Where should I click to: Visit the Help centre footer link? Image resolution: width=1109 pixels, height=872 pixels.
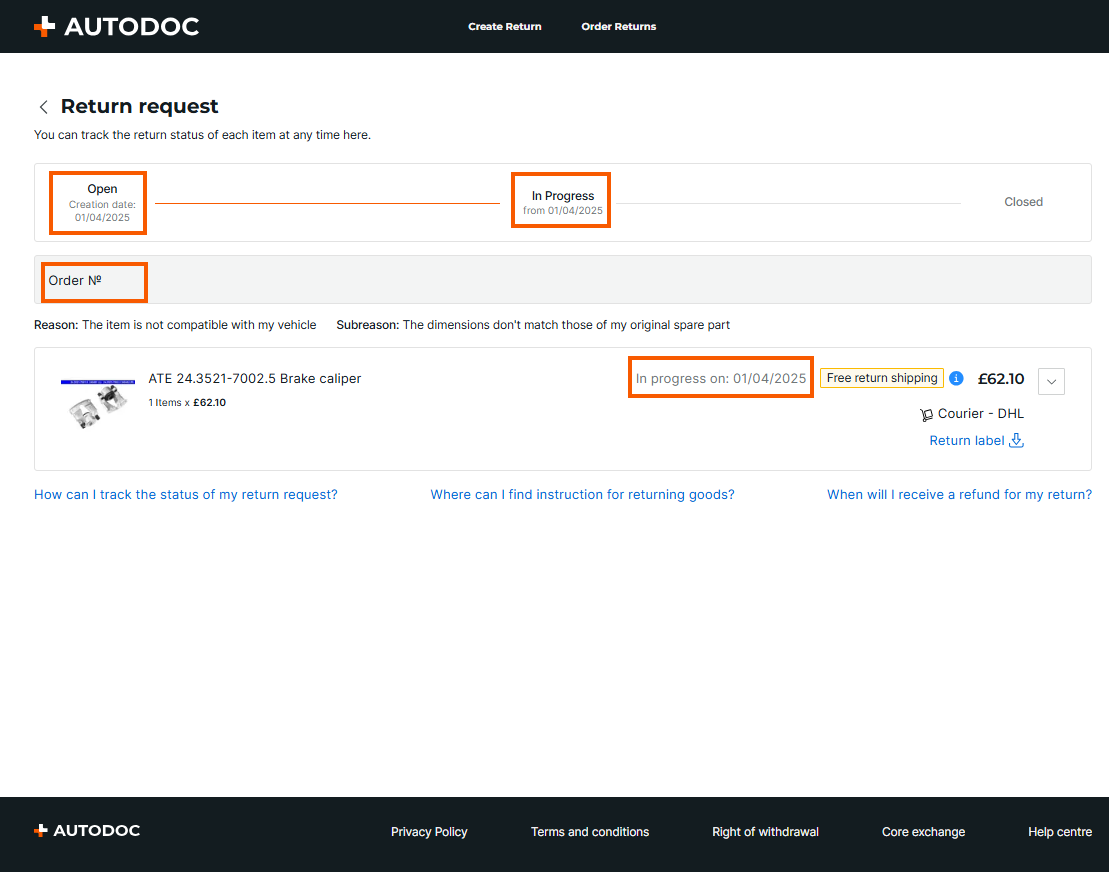pos(1059,832)
